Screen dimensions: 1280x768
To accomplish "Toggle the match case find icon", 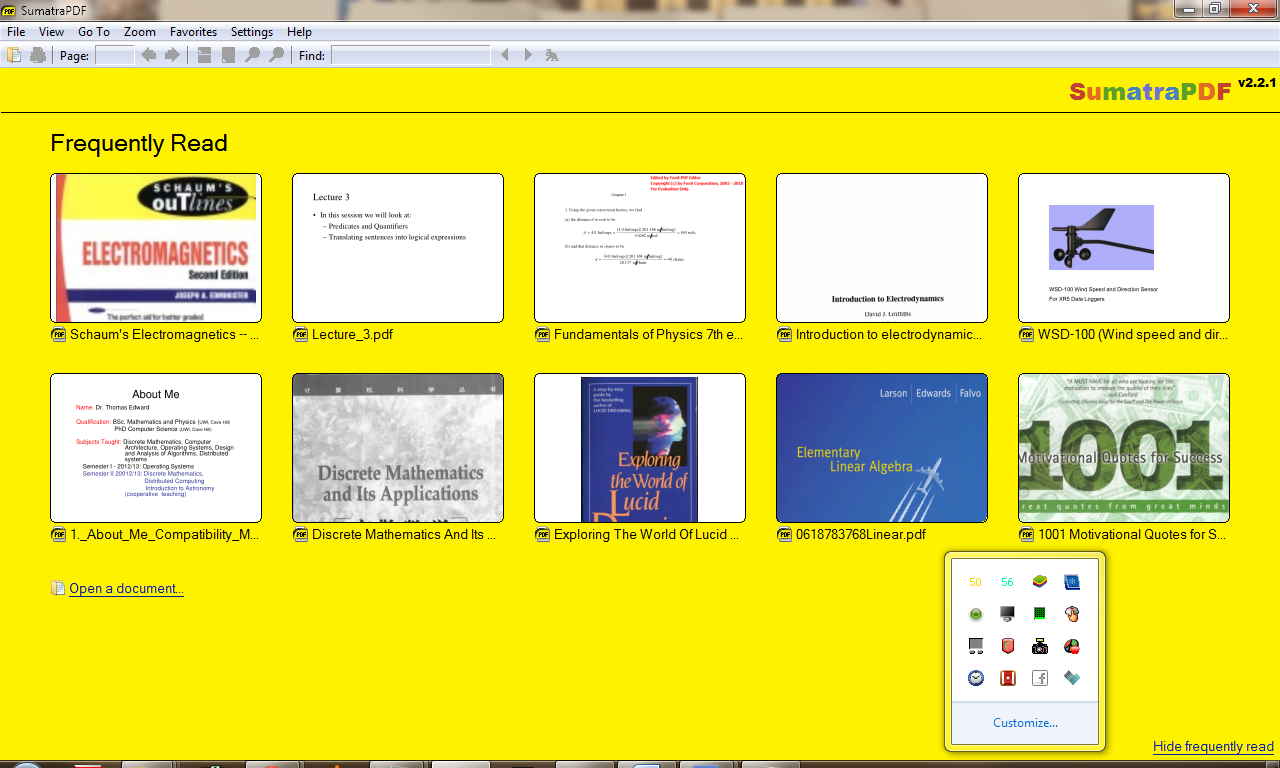I will coord(552,55).
